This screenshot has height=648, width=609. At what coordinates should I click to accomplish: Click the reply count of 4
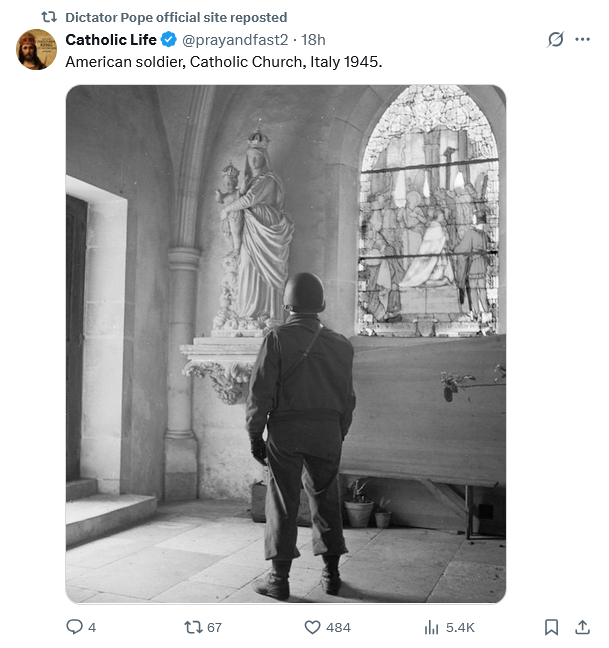coord(92,627)
